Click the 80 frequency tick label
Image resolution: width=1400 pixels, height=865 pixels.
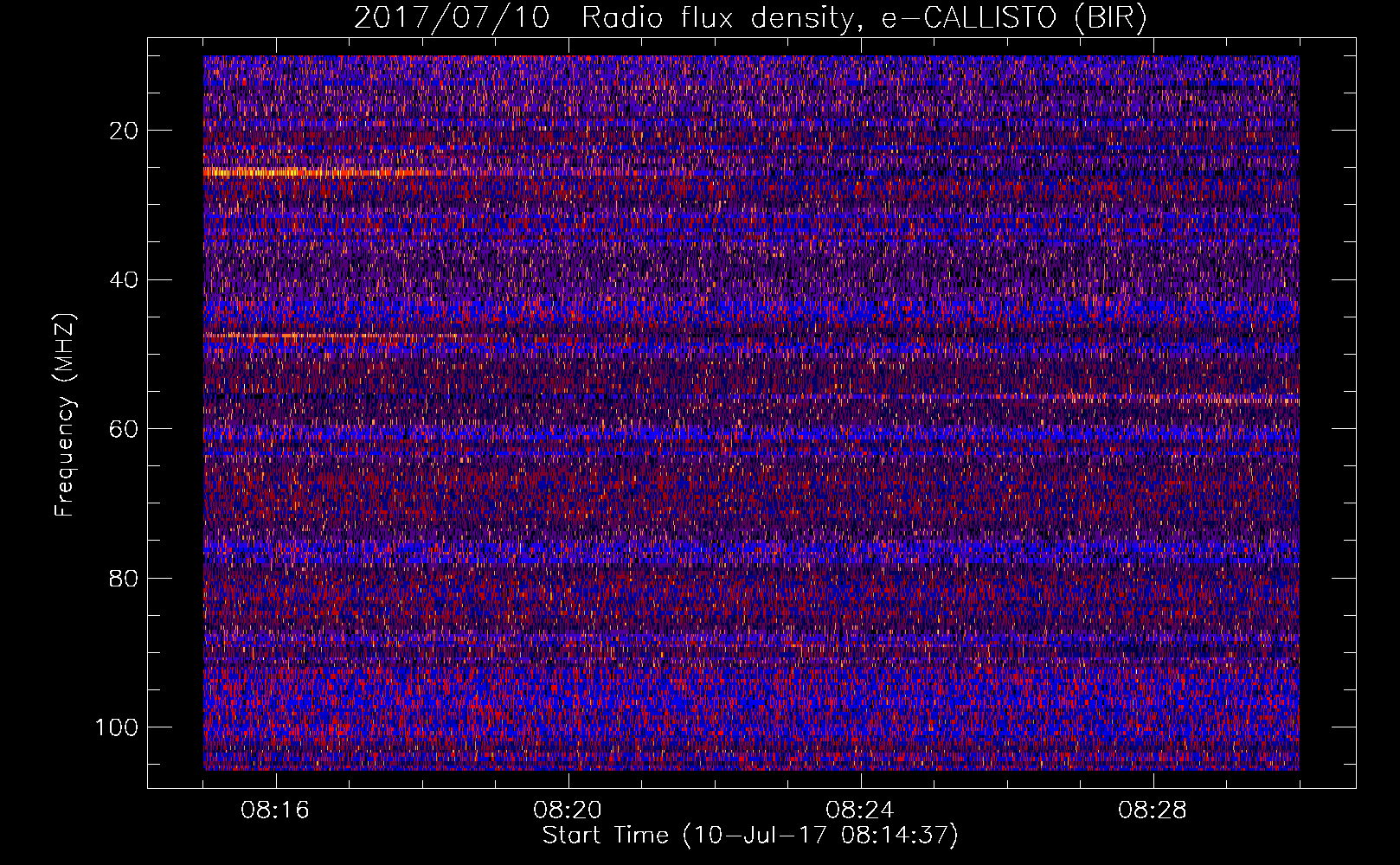[125, 578]
